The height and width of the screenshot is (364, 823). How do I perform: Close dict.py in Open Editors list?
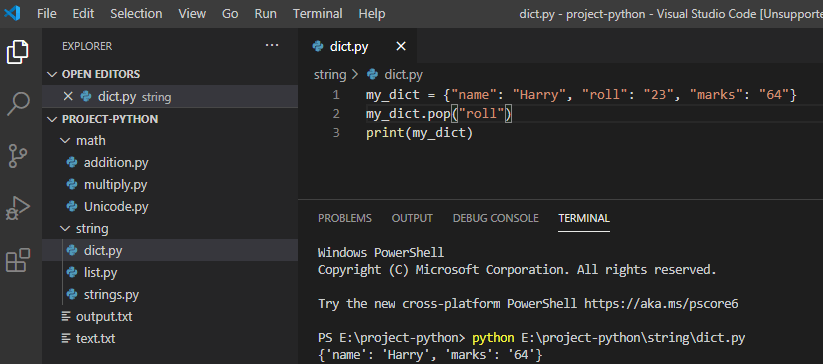pyautogui.click(x=67, y=97)
